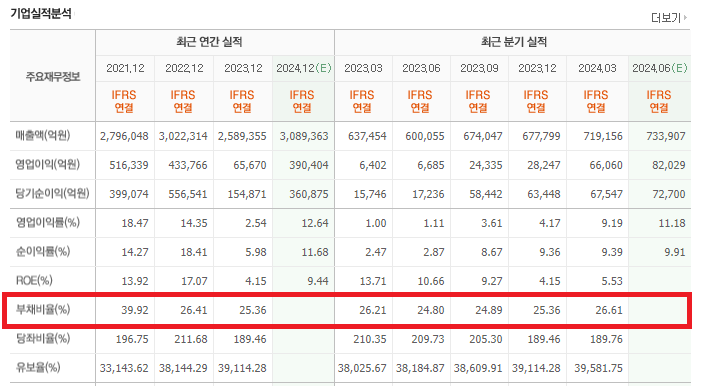Screen dimensions: 702x386
Task: Click debt ratio value 26.41
Action: pyautogui.click(x=194, y=310)
